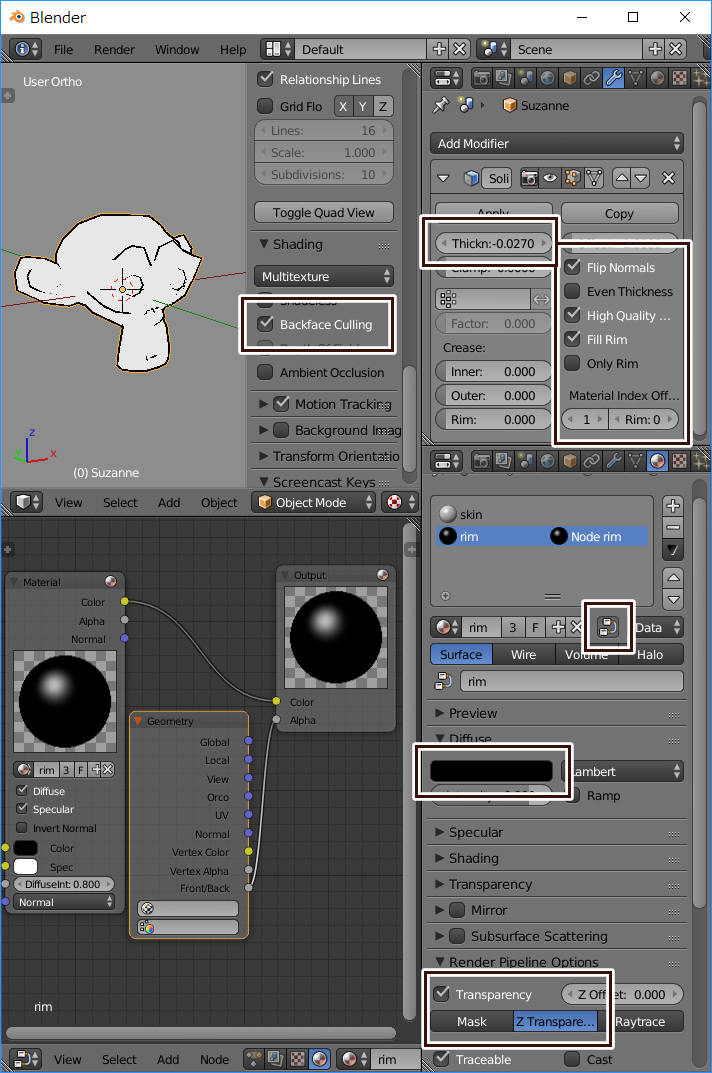Toggle Solidify viewport visibility eye icon
Screen dimensions: 712x1073
(550, 179)
